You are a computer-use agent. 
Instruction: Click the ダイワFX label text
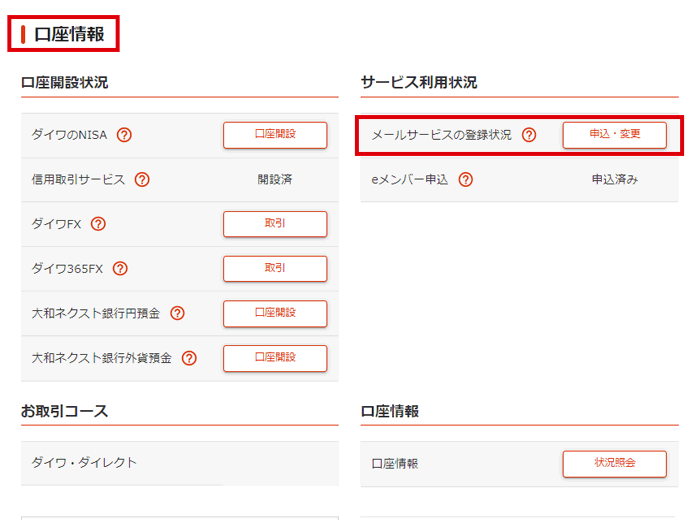[x=56, y=224]
